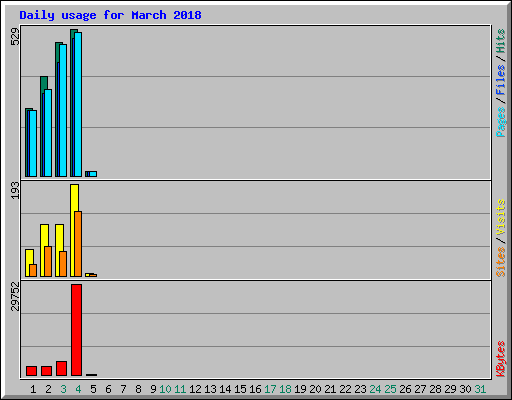Click green day number 24 on the axis
512x400 pixels.
pyautogui.click(x=375, y=389)
